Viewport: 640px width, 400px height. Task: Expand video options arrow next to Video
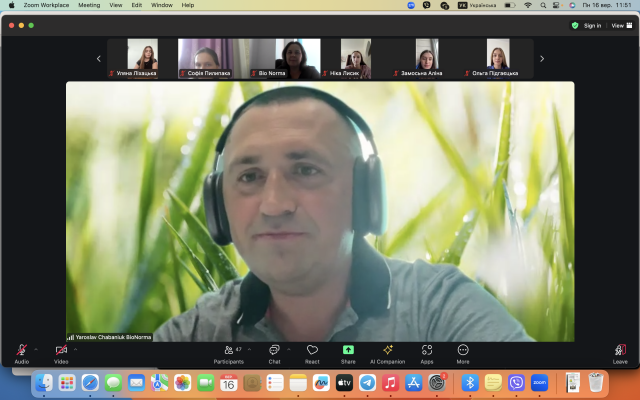(76, 349)
